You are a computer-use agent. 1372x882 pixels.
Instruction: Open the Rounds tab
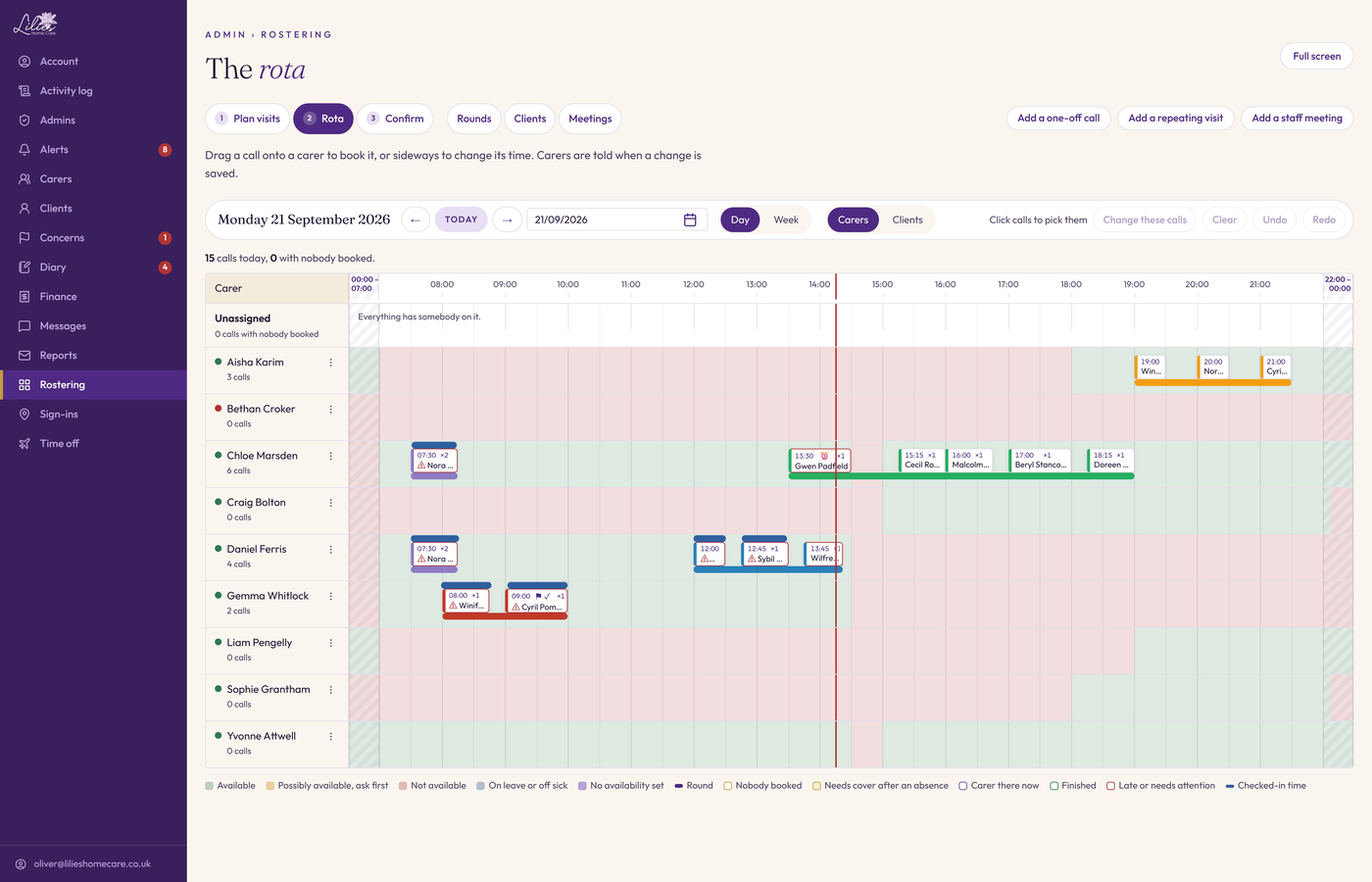click(x=474, y=119)
